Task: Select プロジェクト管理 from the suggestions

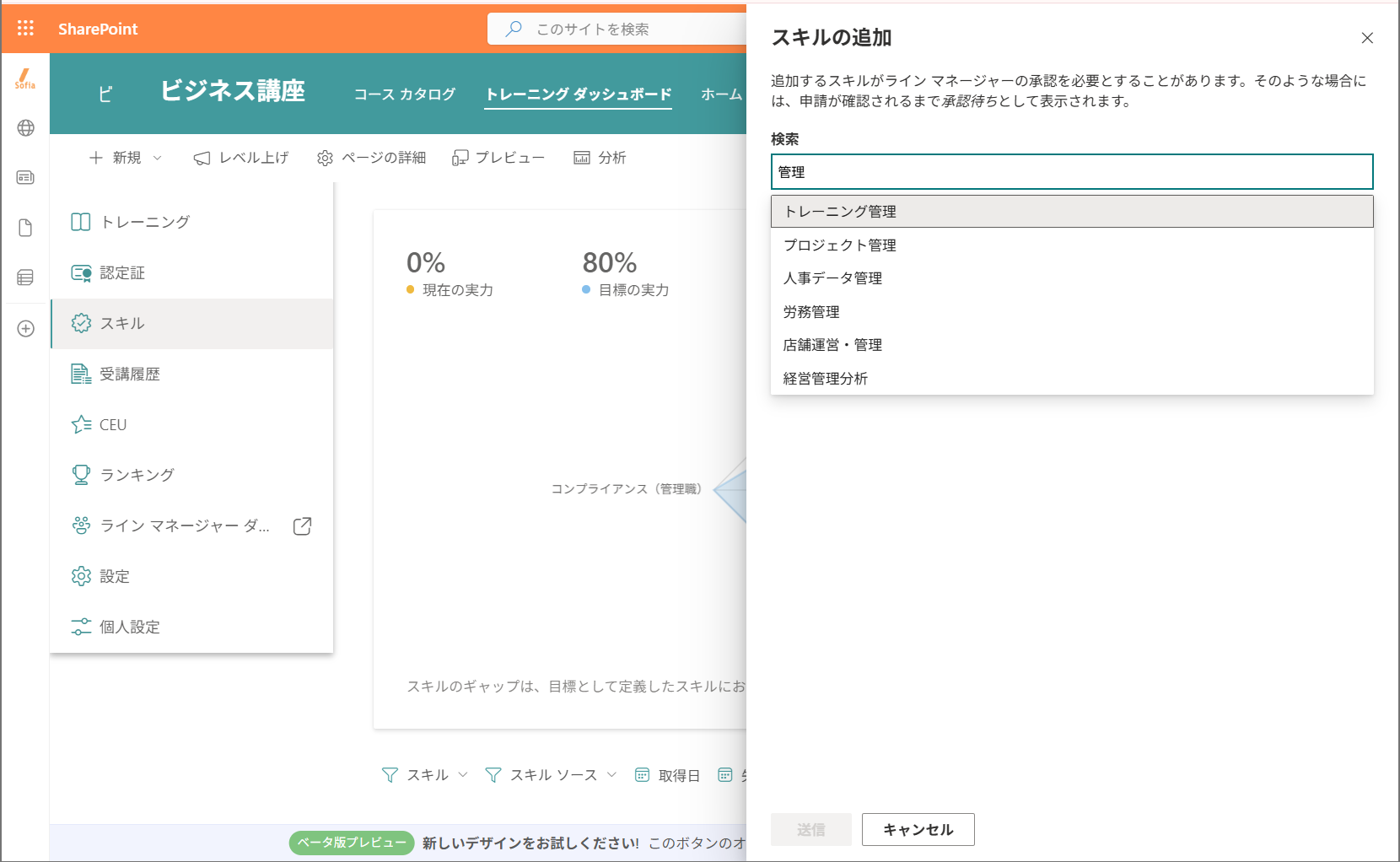Action: pos(1072,245)
